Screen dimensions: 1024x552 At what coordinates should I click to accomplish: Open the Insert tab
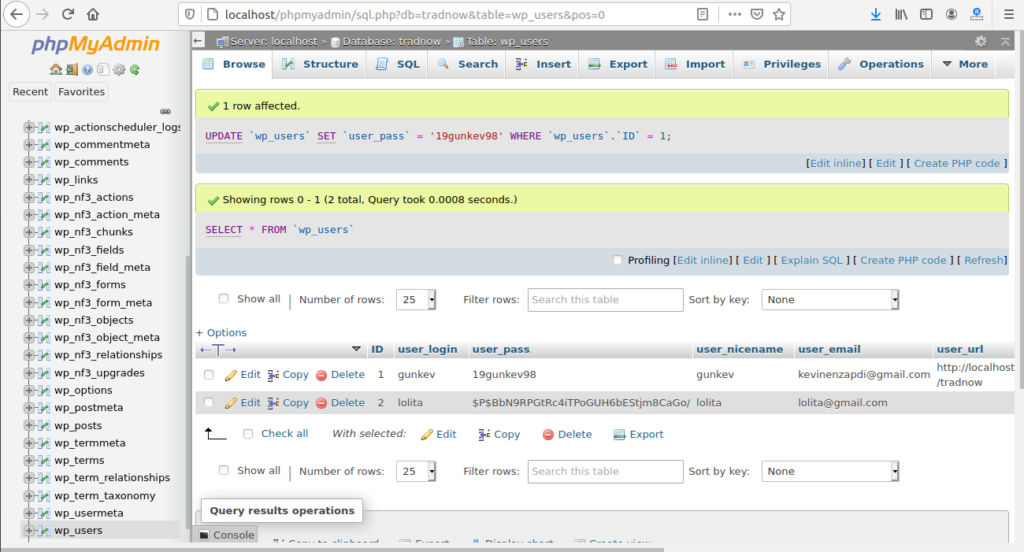point(543,64)
